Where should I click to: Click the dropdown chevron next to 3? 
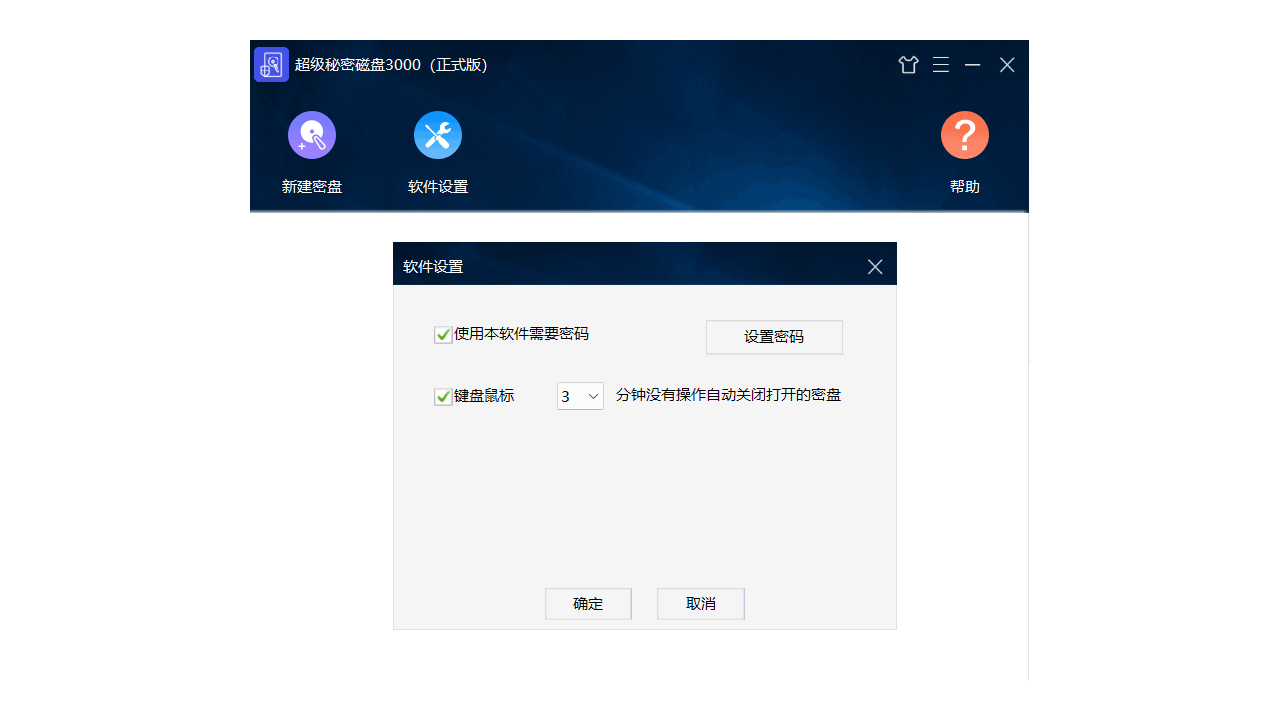[x=594, y=396]
